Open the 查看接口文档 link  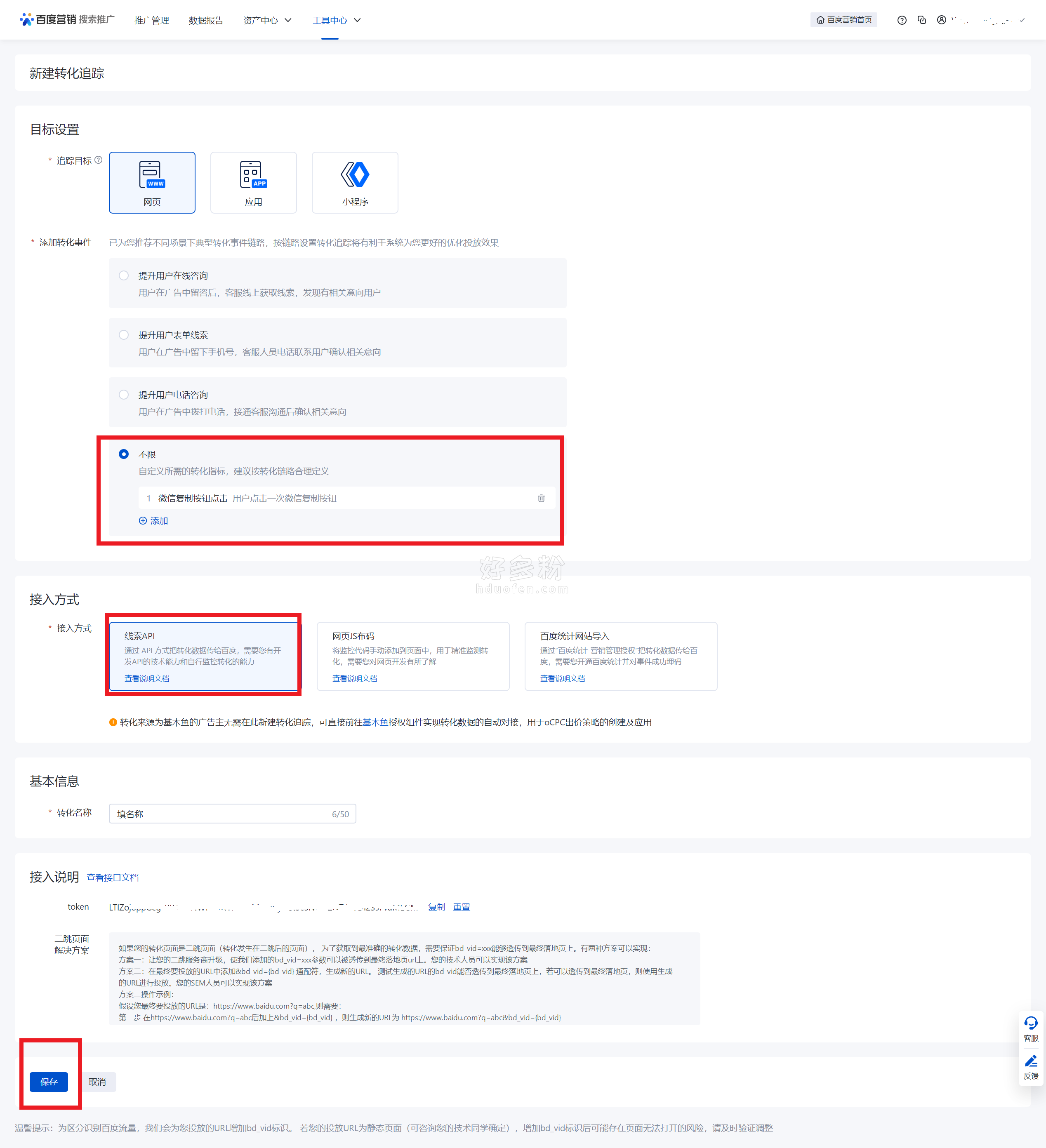pos(112,877)
